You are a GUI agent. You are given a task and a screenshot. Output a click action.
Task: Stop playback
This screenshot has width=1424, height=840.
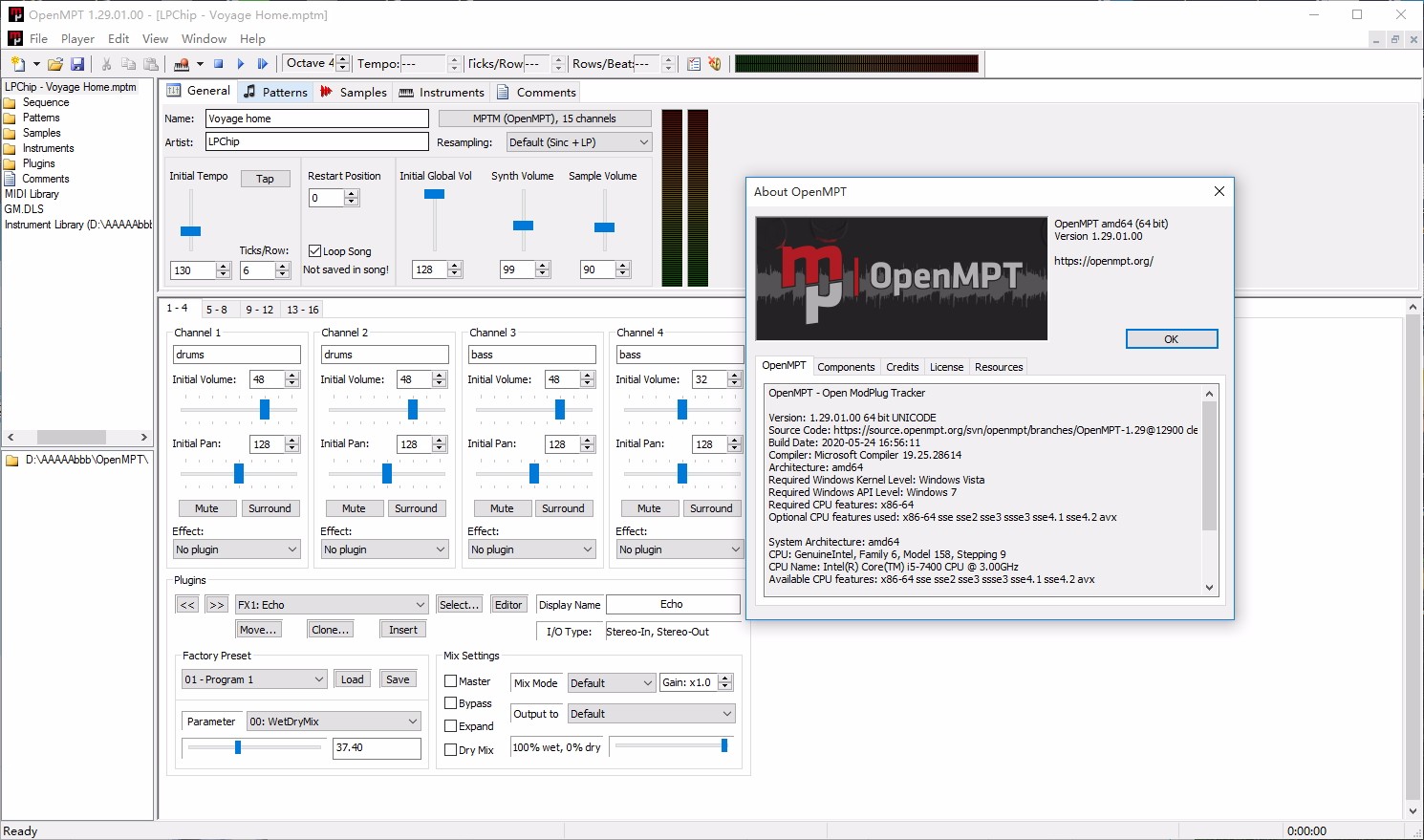220,63
